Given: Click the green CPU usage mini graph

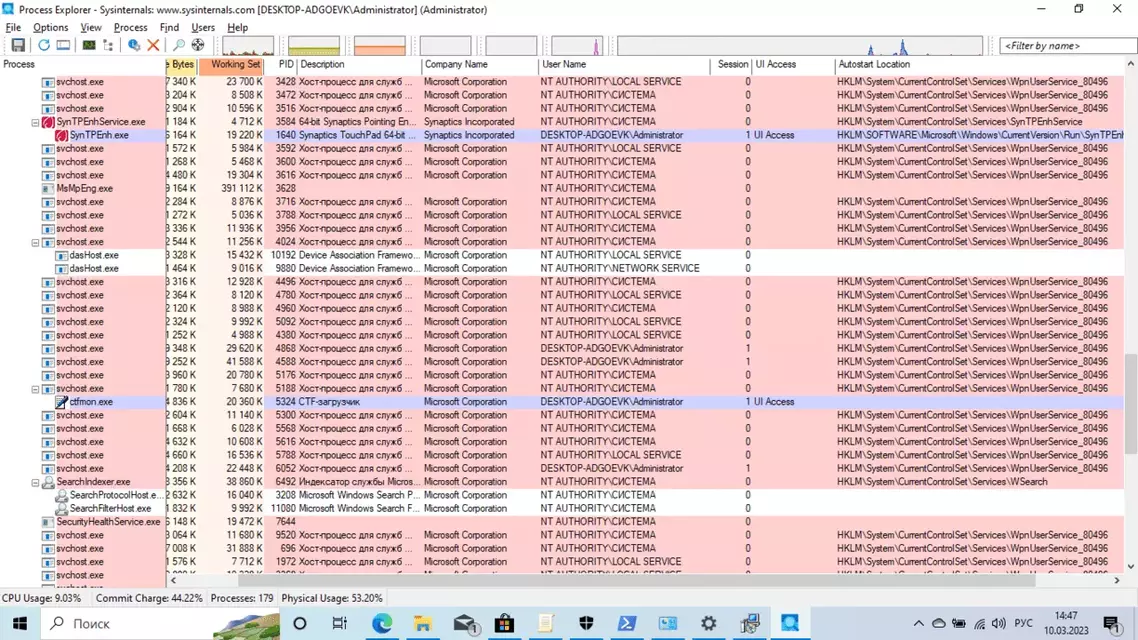Looking at the screenshot, I should (248, 46).
